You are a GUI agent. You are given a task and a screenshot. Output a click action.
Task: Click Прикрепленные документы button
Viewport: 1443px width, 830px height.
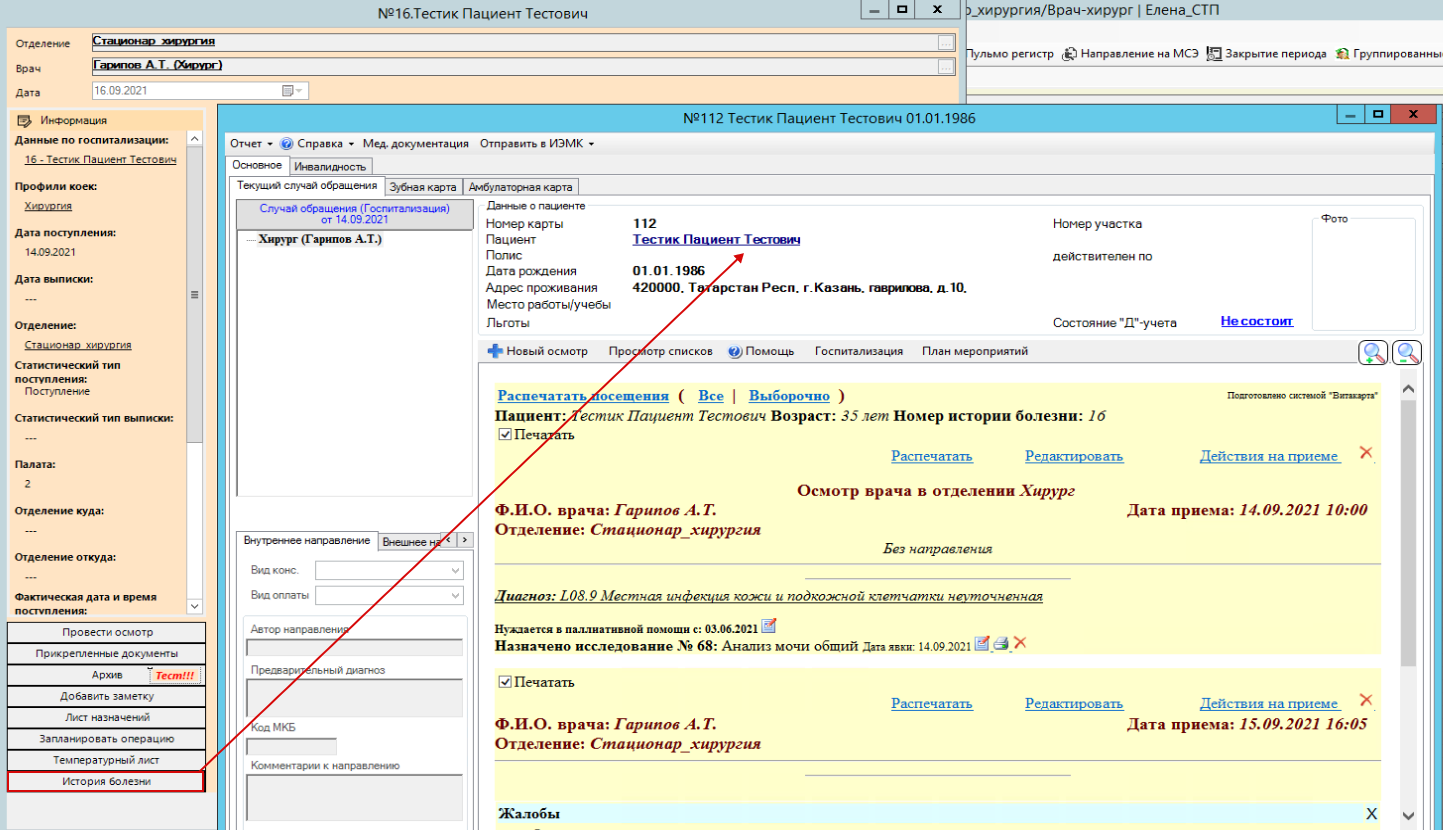coord(107,653)
